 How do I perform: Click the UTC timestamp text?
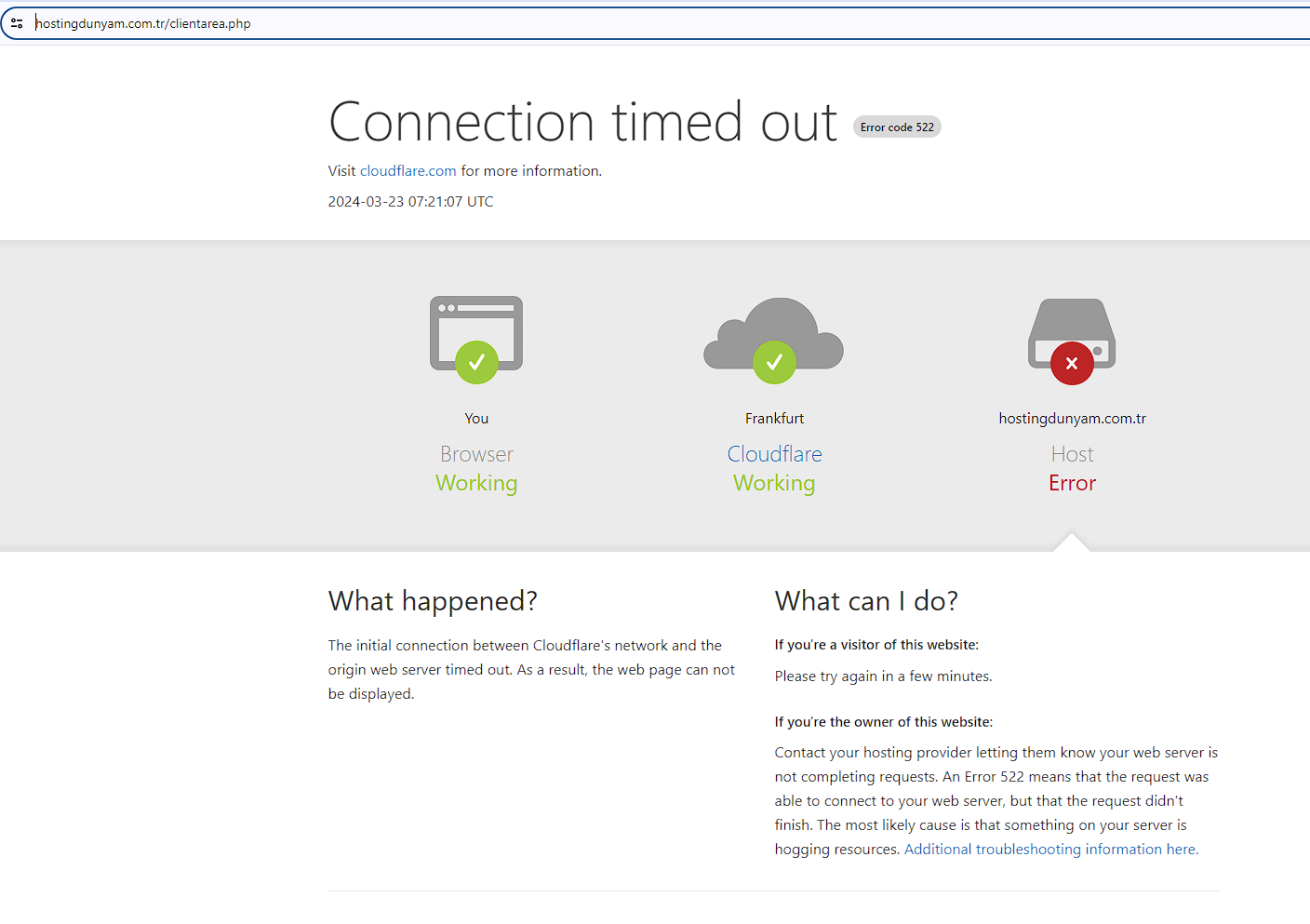(x=411, y=202)
